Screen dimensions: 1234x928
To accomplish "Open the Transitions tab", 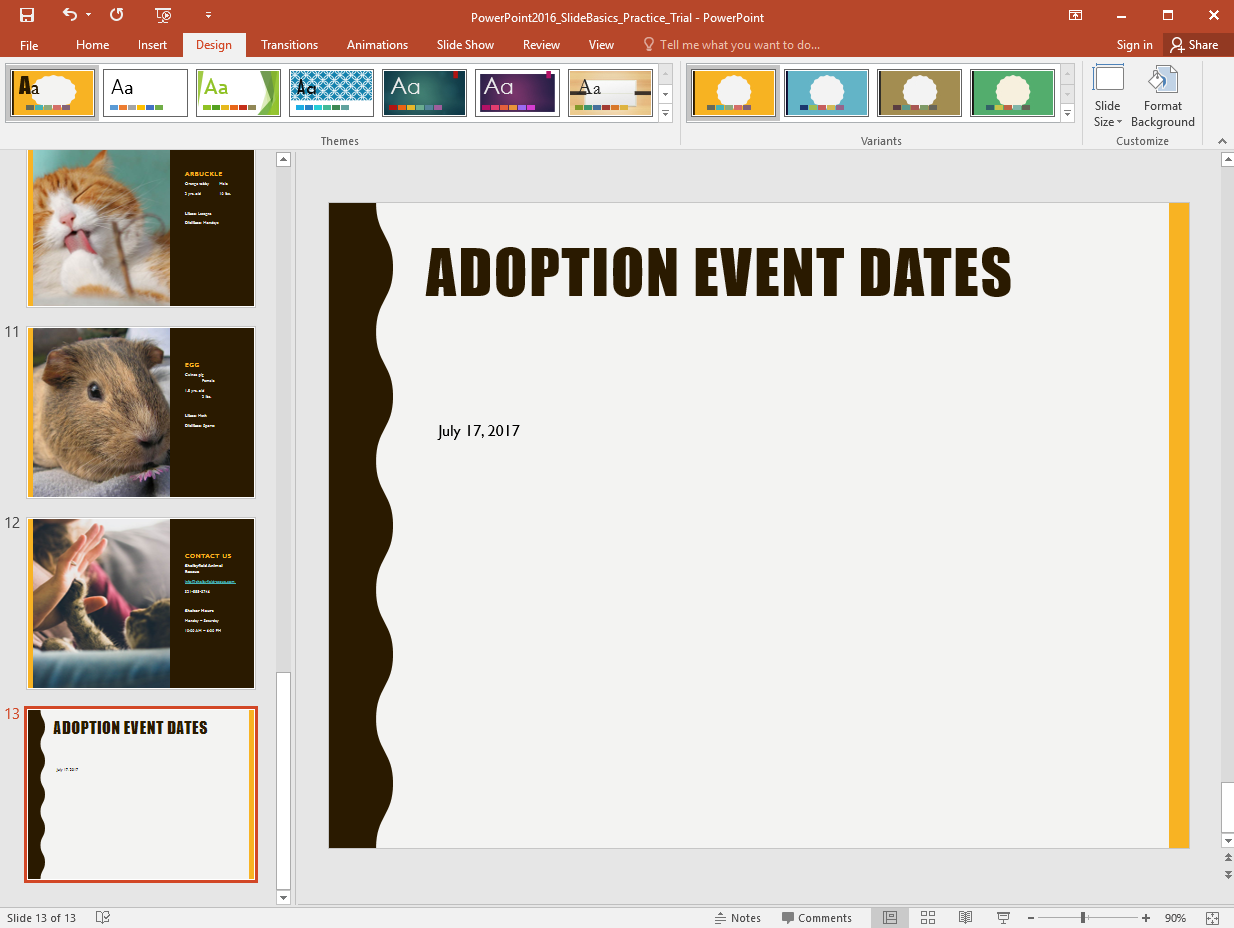I will pyautogui.click(x=289, y=45).
